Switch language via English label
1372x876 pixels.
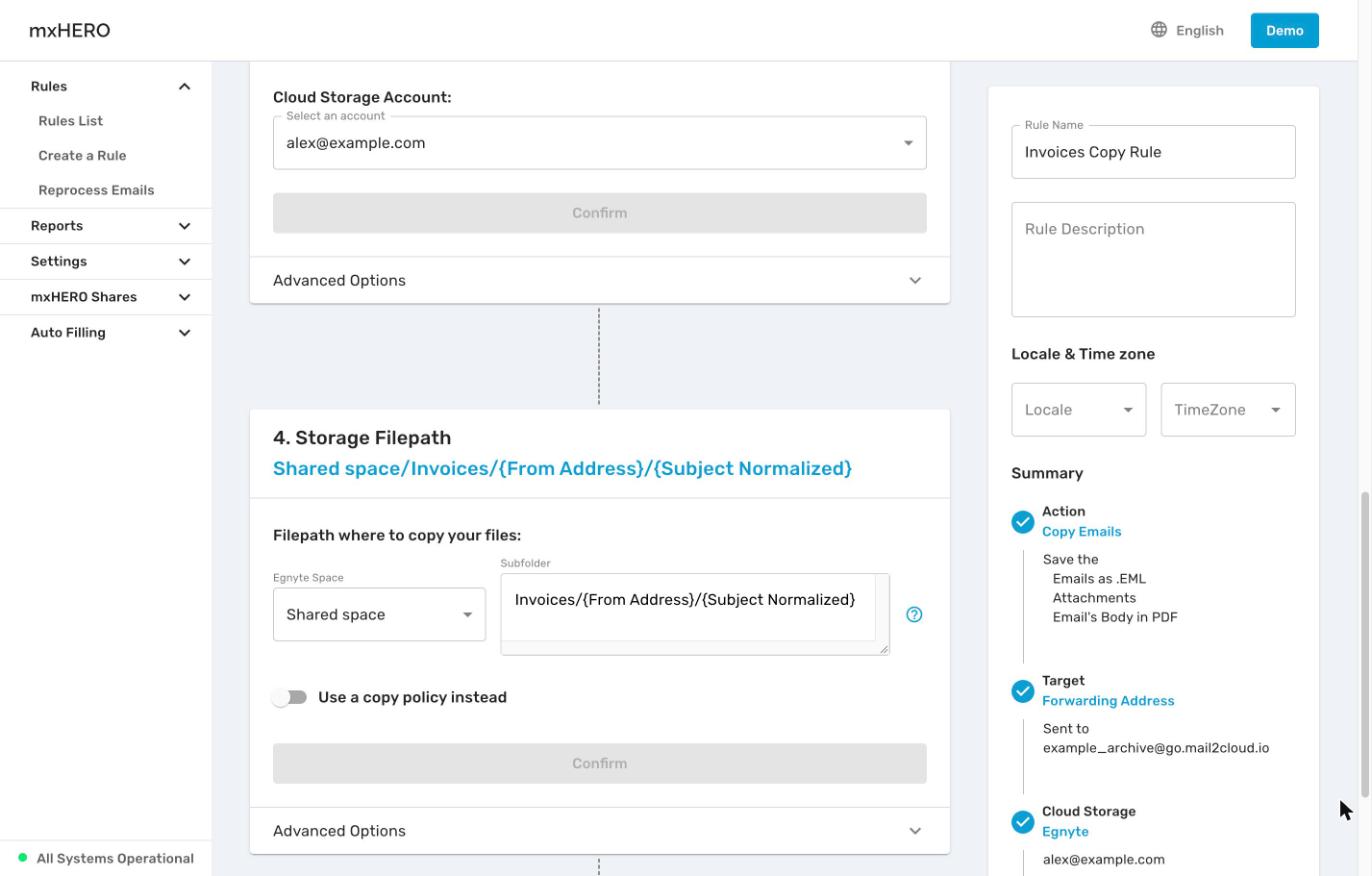tap(1200, 31)
